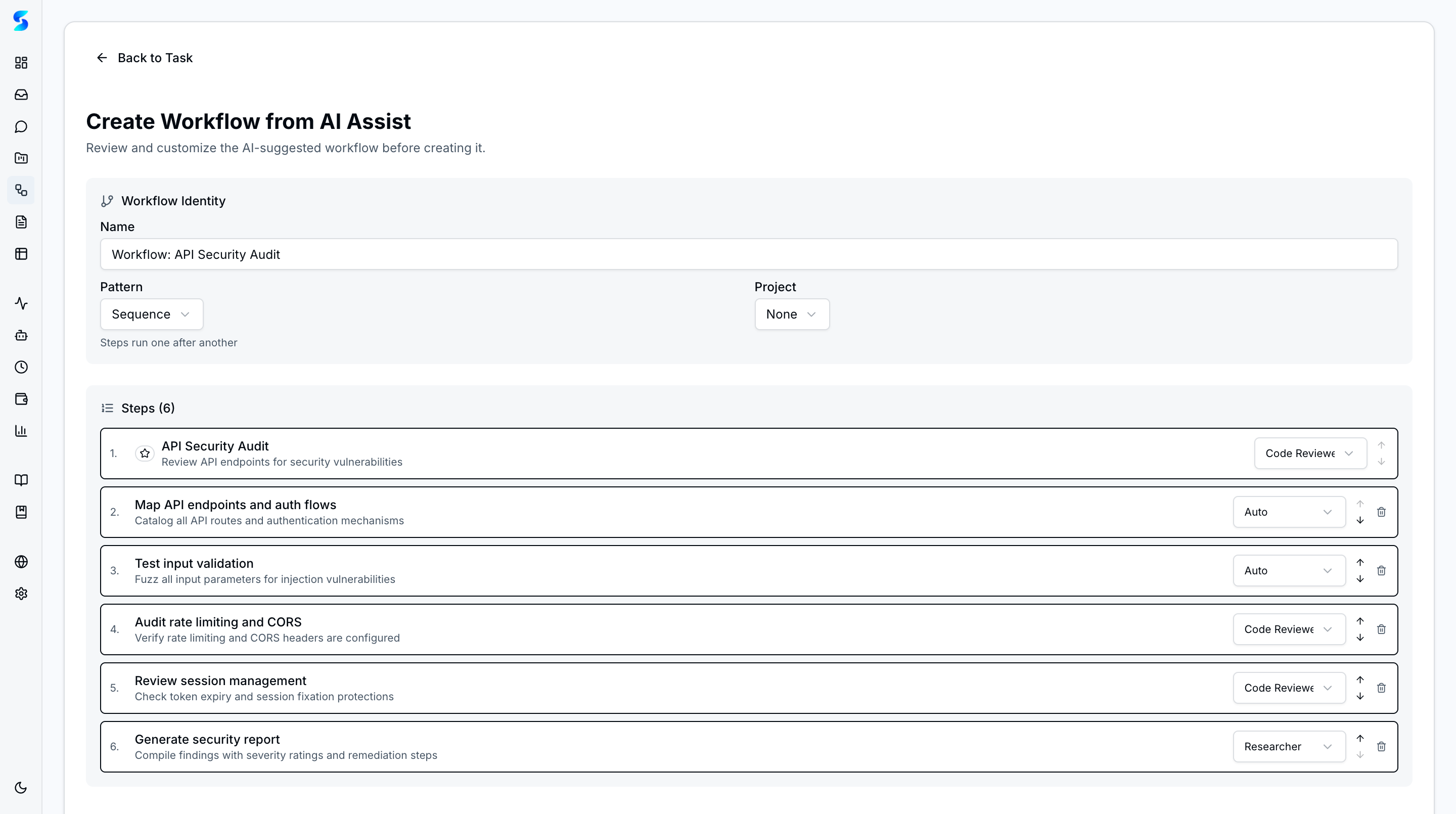The height and width of the screenshot is (814, 1456).
Task: Toggle dark mode with the moon icon
Action: [x=21, y=787]
